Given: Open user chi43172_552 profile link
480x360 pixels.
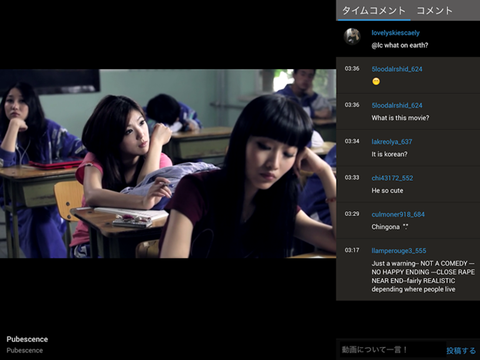Looking at the screenshot, I should [392, 178].
